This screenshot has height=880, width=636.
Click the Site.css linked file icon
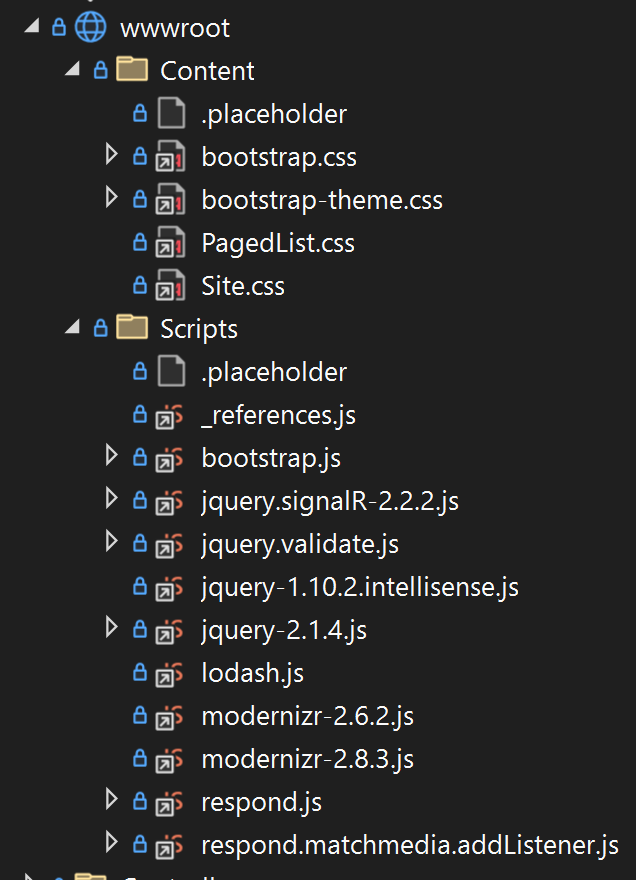pyautogui.click(x=170, y=285)
